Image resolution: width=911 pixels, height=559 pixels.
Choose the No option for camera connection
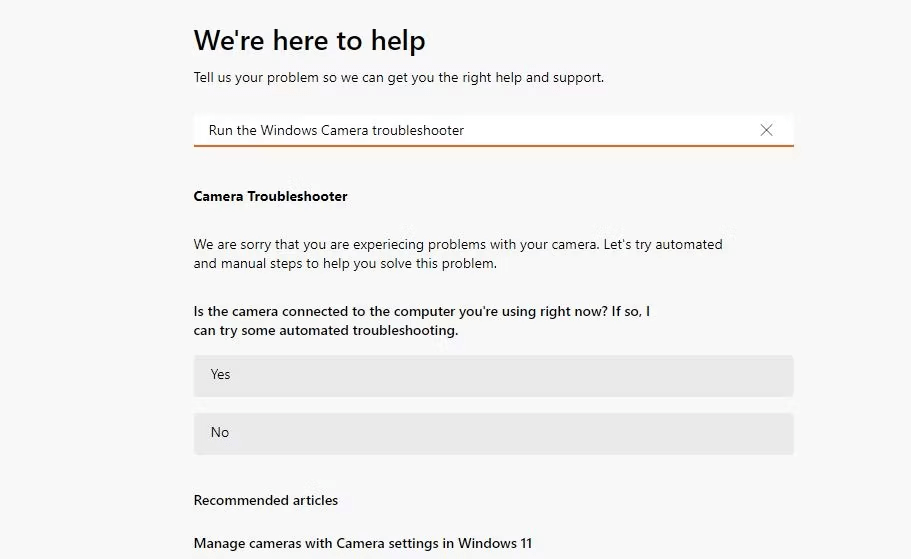[x=493, y=433]
